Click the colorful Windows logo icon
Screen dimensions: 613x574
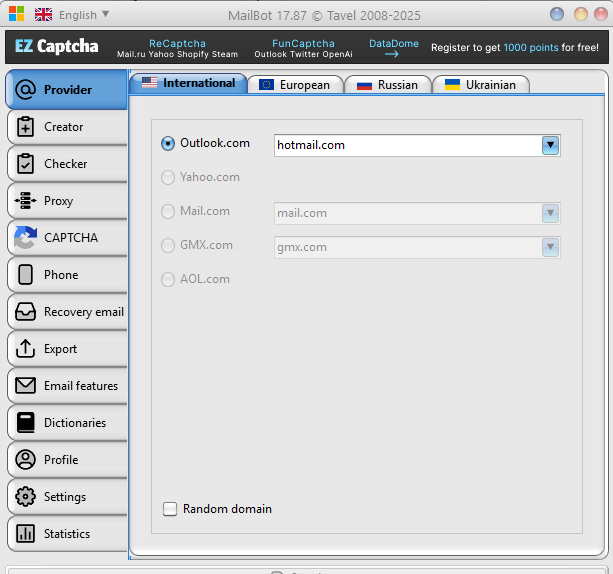coord(16,14)
